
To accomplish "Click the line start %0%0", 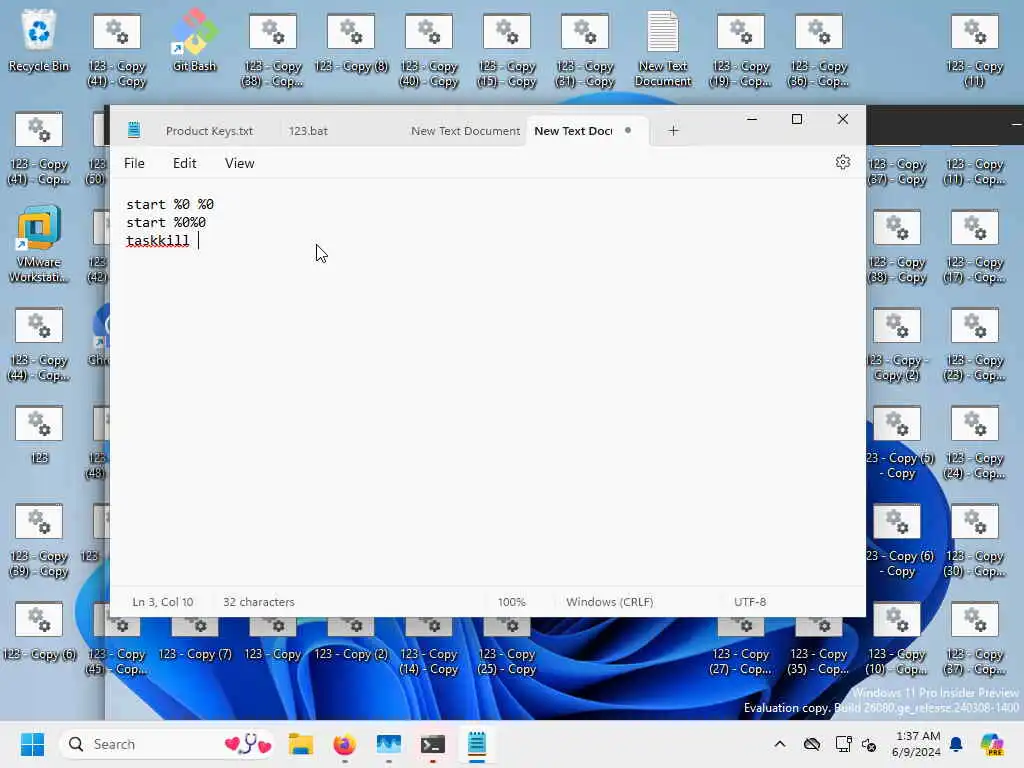I will 166,223.
